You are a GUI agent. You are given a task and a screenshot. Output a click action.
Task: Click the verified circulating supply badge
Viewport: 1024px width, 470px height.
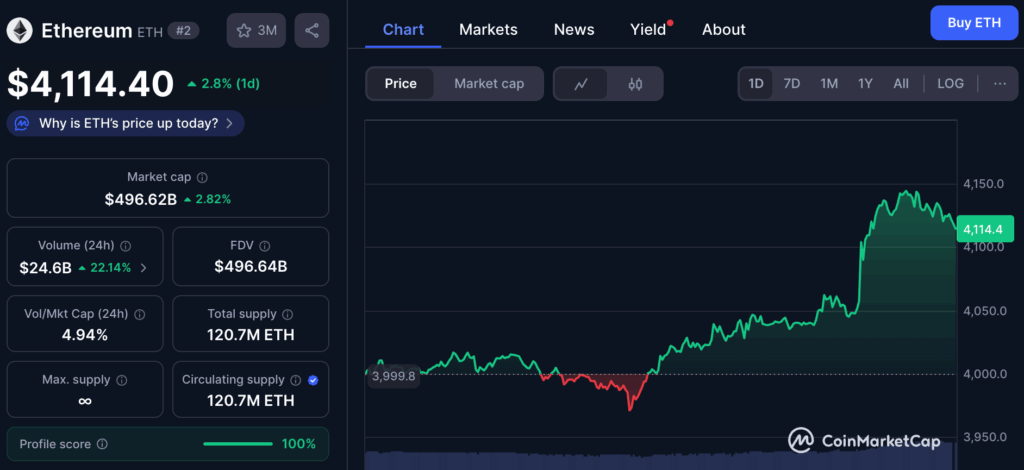coord(314,380)
